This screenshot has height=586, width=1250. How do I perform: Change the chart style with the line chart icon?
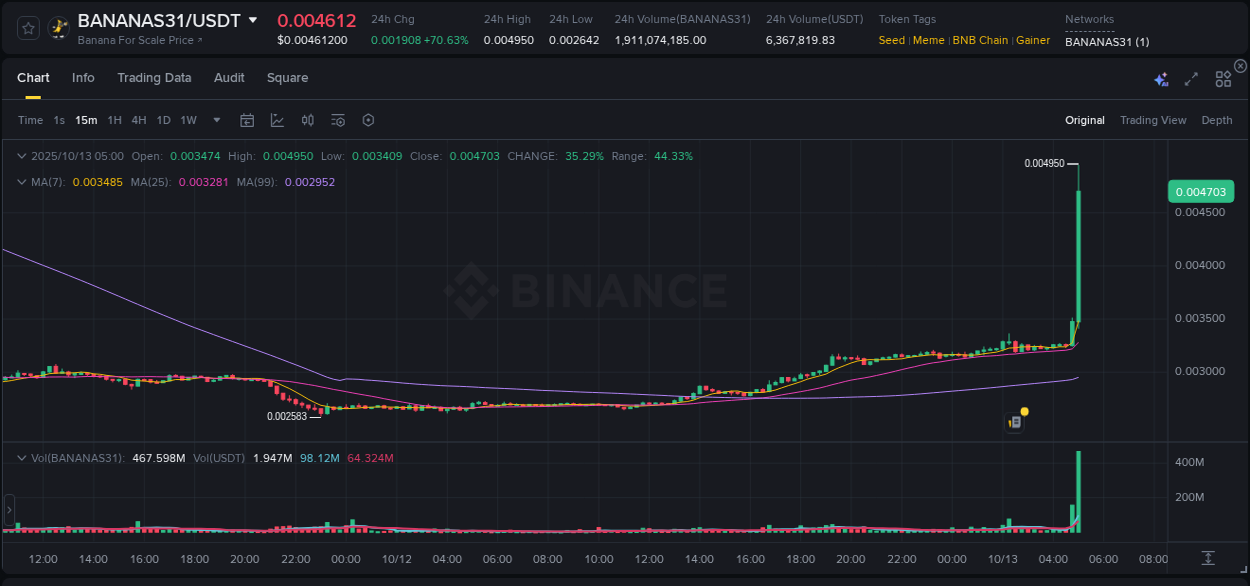click(277, 120)
